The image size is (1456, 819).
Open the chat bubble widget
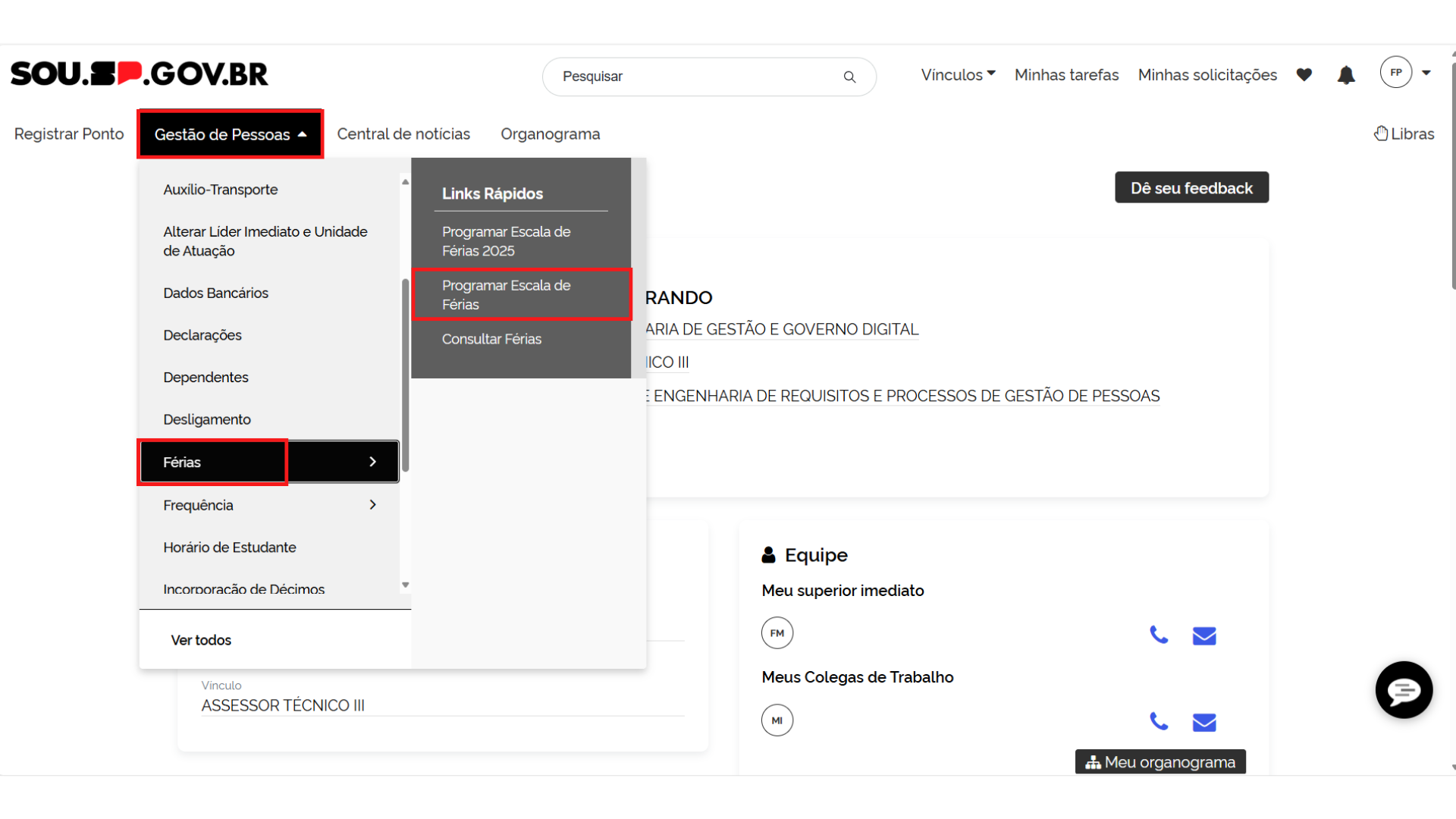point(1404,690)
